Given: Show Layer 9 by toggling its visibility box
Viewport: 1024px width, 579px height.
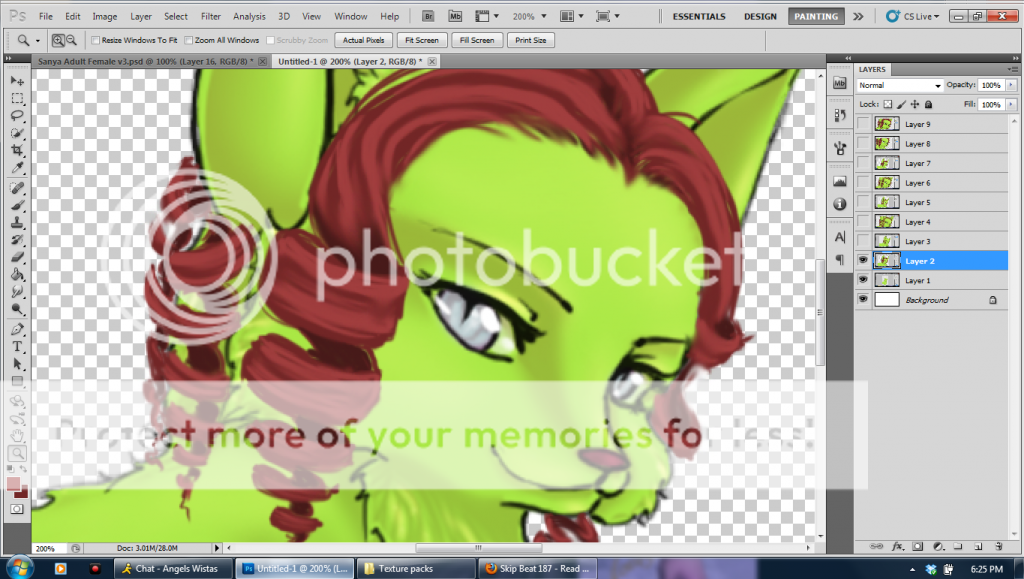Looking at the screenshot, I should pyautogui.click(x=863, y=124).
